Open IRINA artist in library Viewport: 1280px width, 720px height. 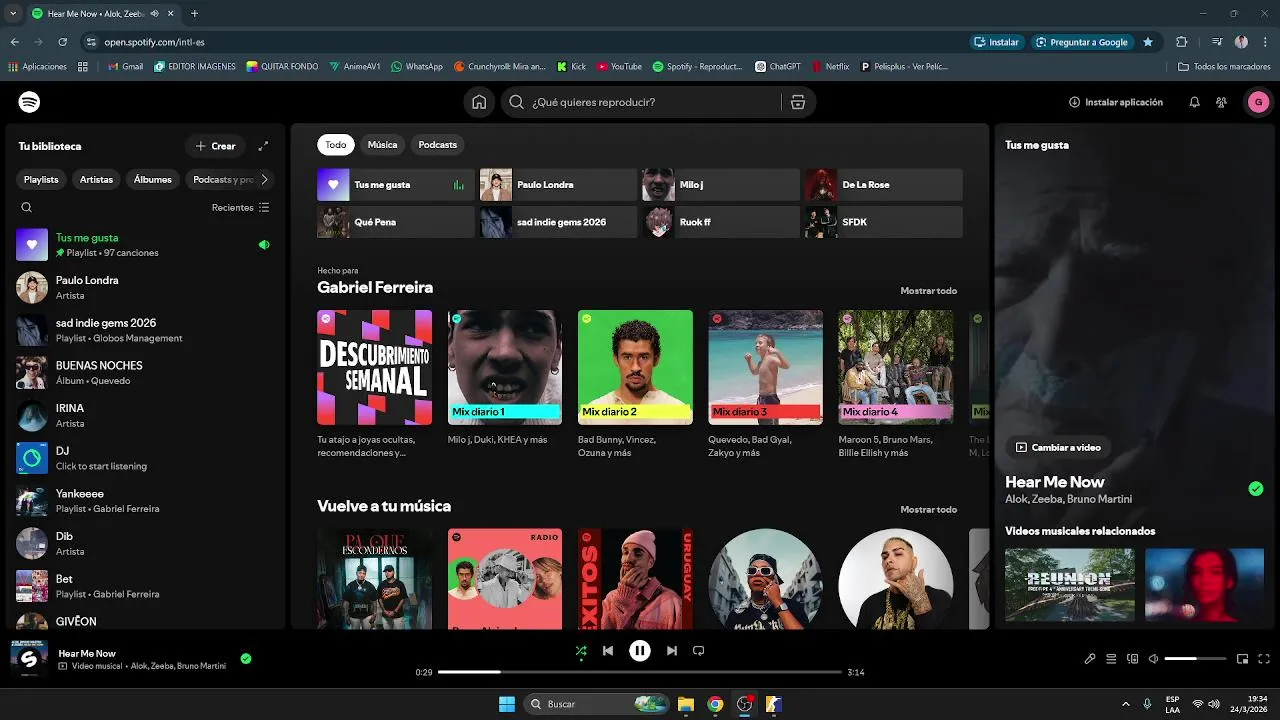145,416
